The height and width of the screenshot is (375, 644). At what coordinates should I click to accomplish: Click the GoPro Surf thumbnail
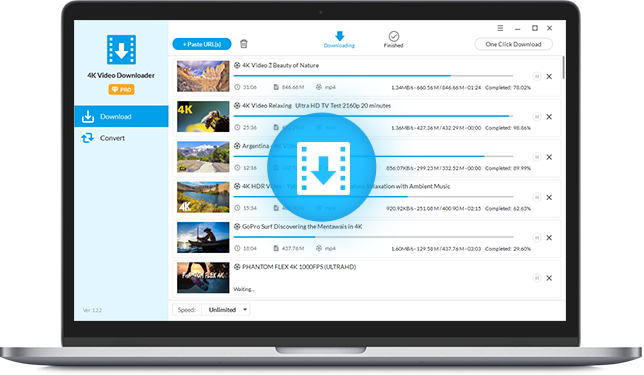(203, 237)
